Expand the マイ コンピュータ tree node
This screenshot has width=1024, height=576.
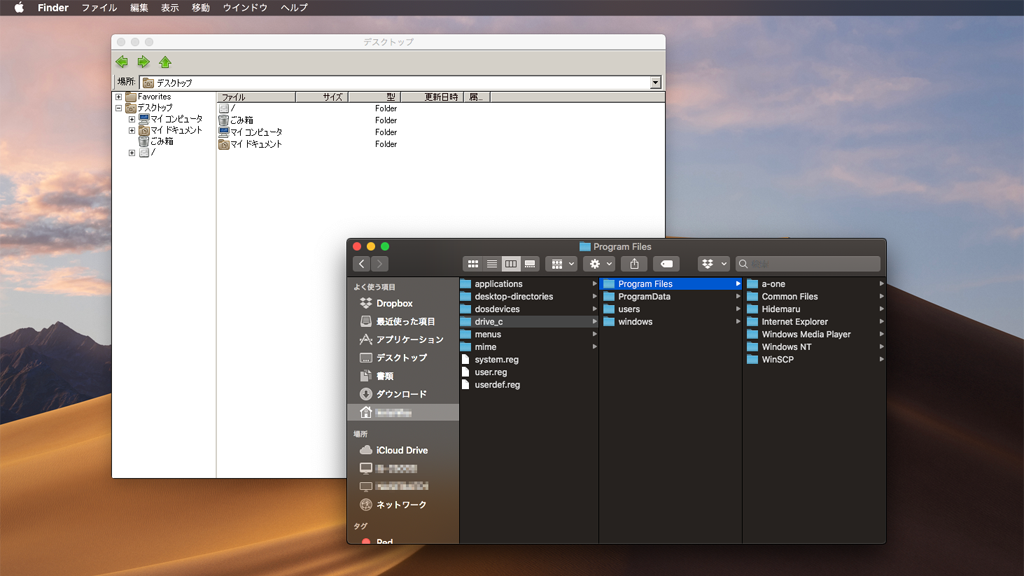[132, 119]
